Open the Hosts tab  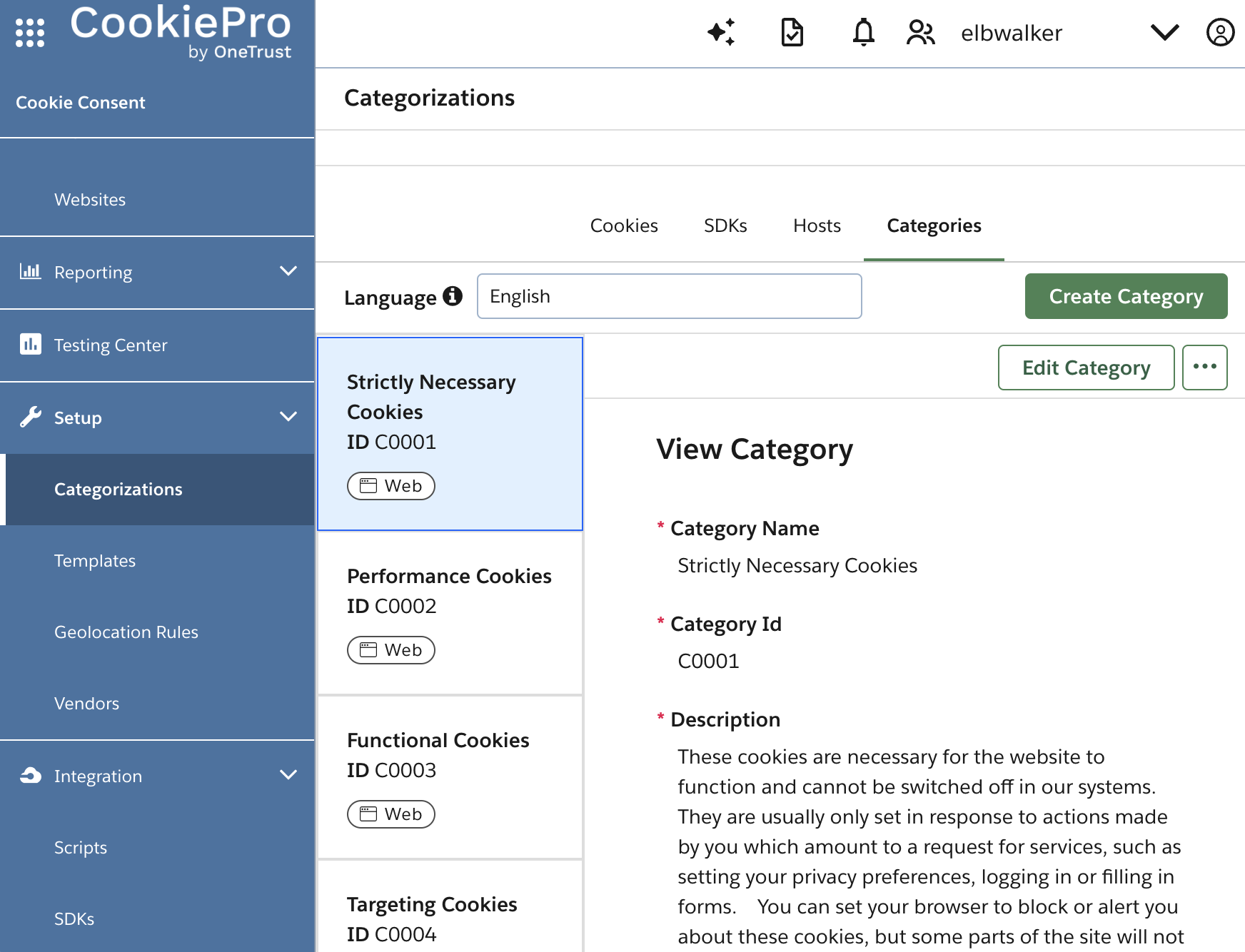click(x=816, y=226)
